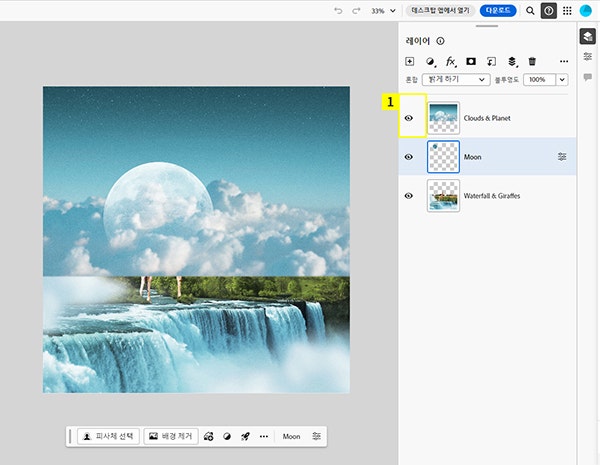Image resolution: width=600 pixels, height=465 pixels.
Task: Click the 다운로드 button
Action: pos(498,10)
